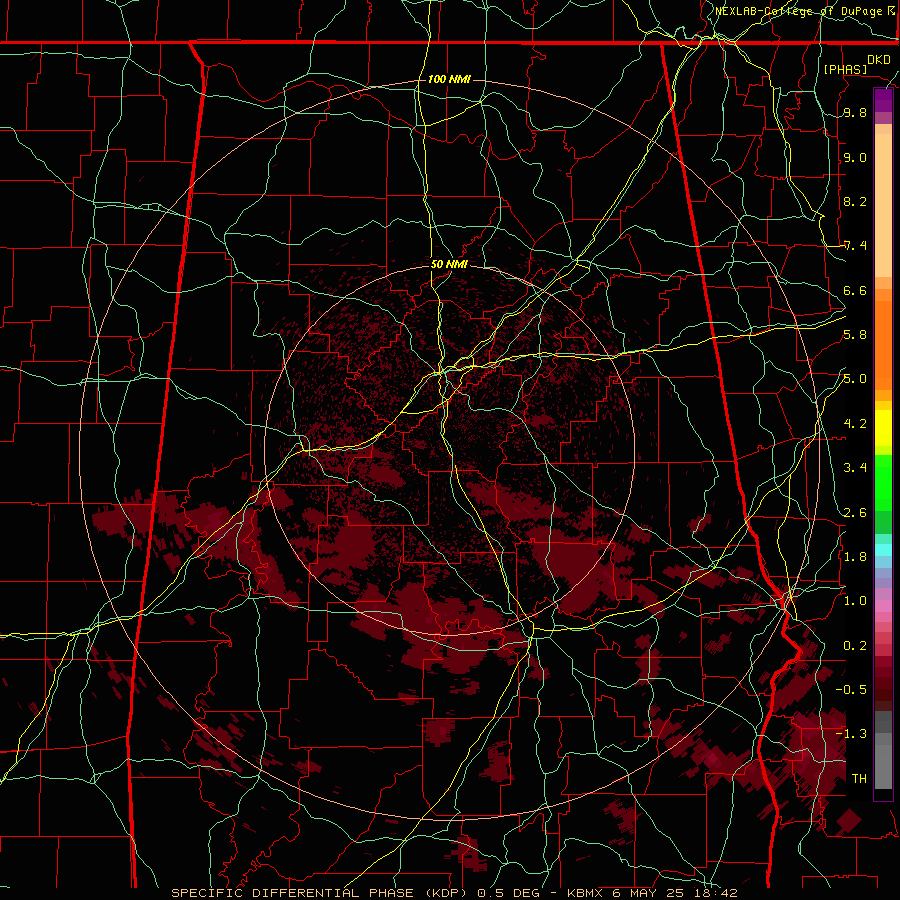Pick the yellow band near 4.2

click(x=883, y=428)
